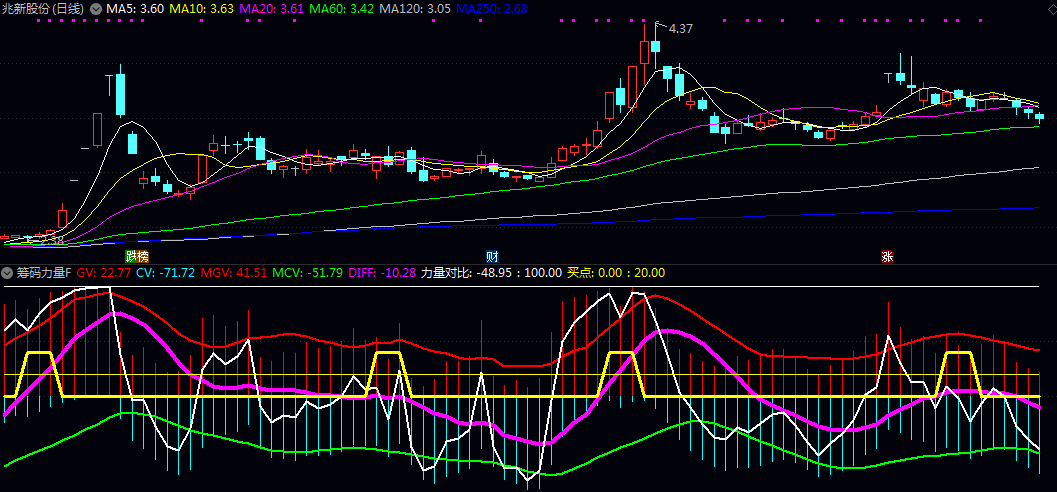Select the 筹码力量F indicator name
Screen dimensions: 1057x492
pyautogui.click(x=44, y=272)
